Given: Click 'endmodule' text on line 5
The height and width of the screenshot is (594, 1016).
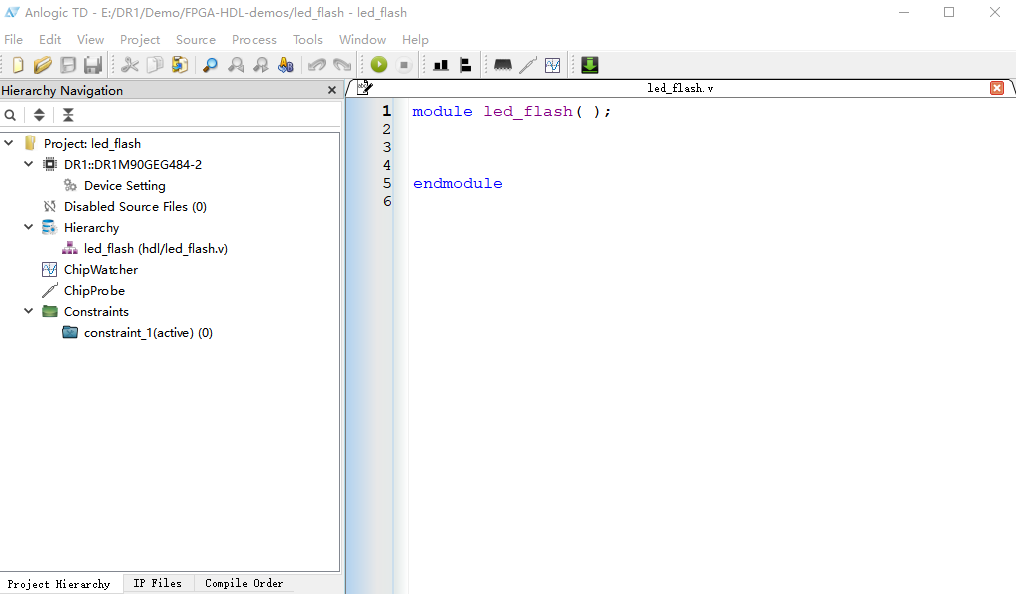Looking at the screenshot, I should (457, 183).
